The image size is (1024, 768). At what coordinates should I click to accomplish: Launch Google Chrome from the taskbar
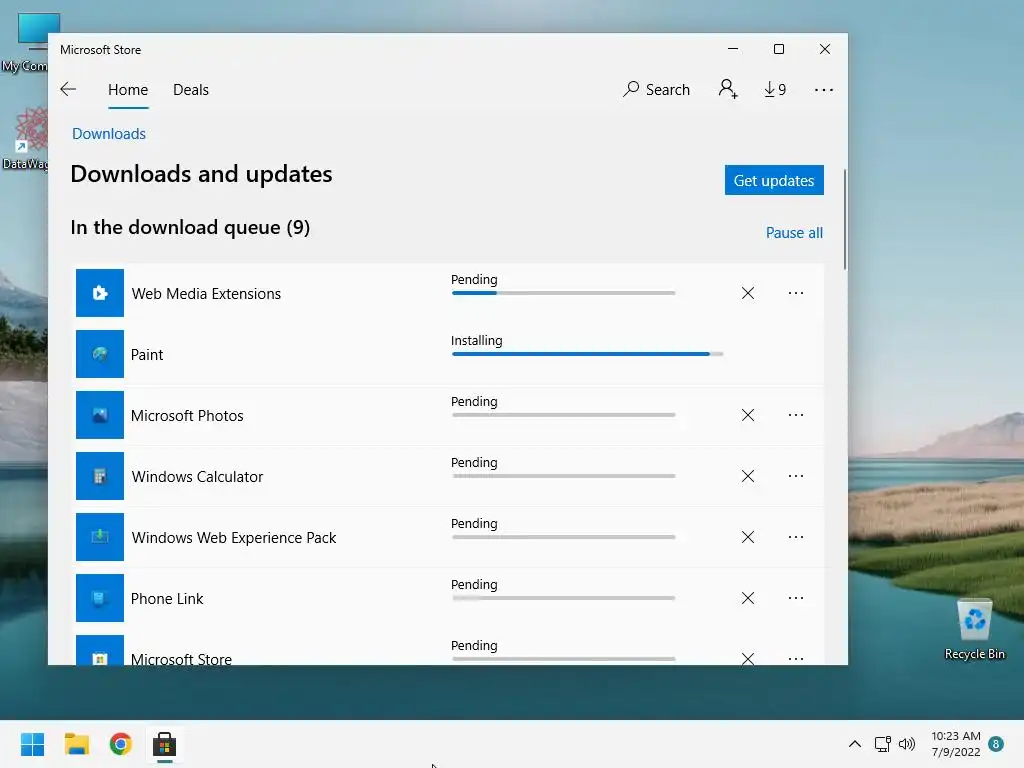(x=120, y=744)
